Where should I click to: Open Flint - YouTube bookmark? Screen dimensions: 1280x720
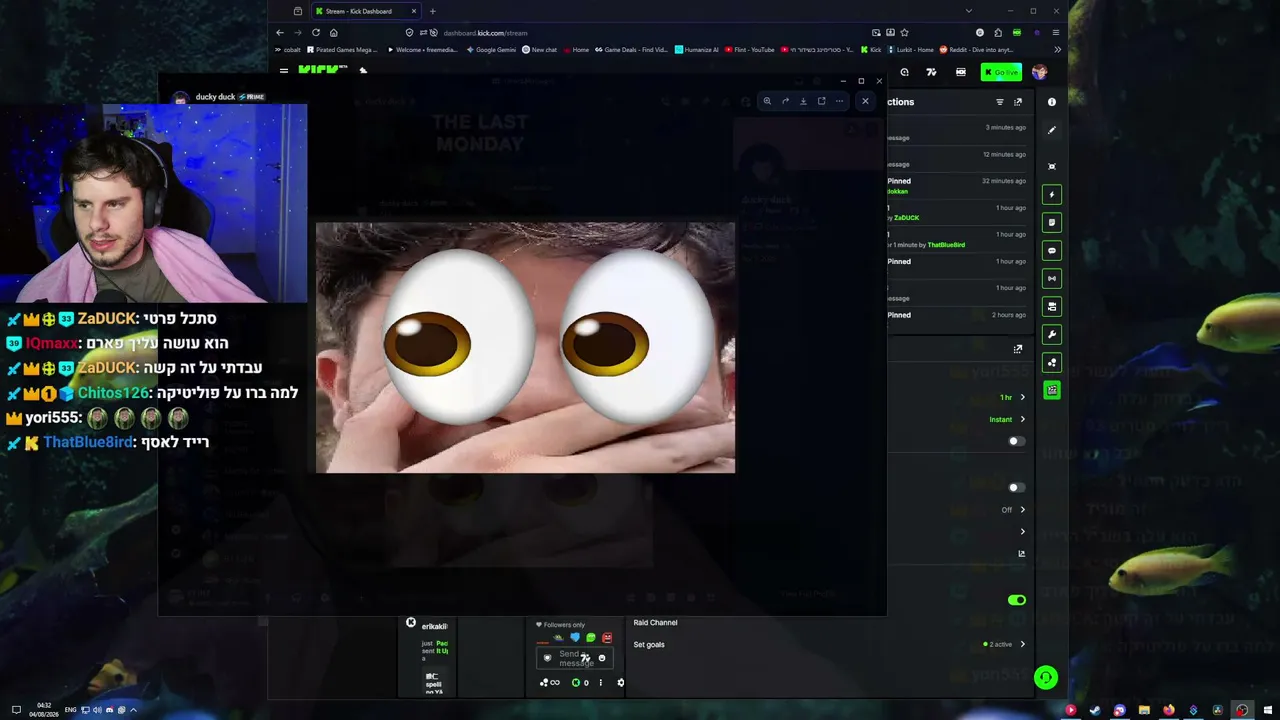coord(750,49)
